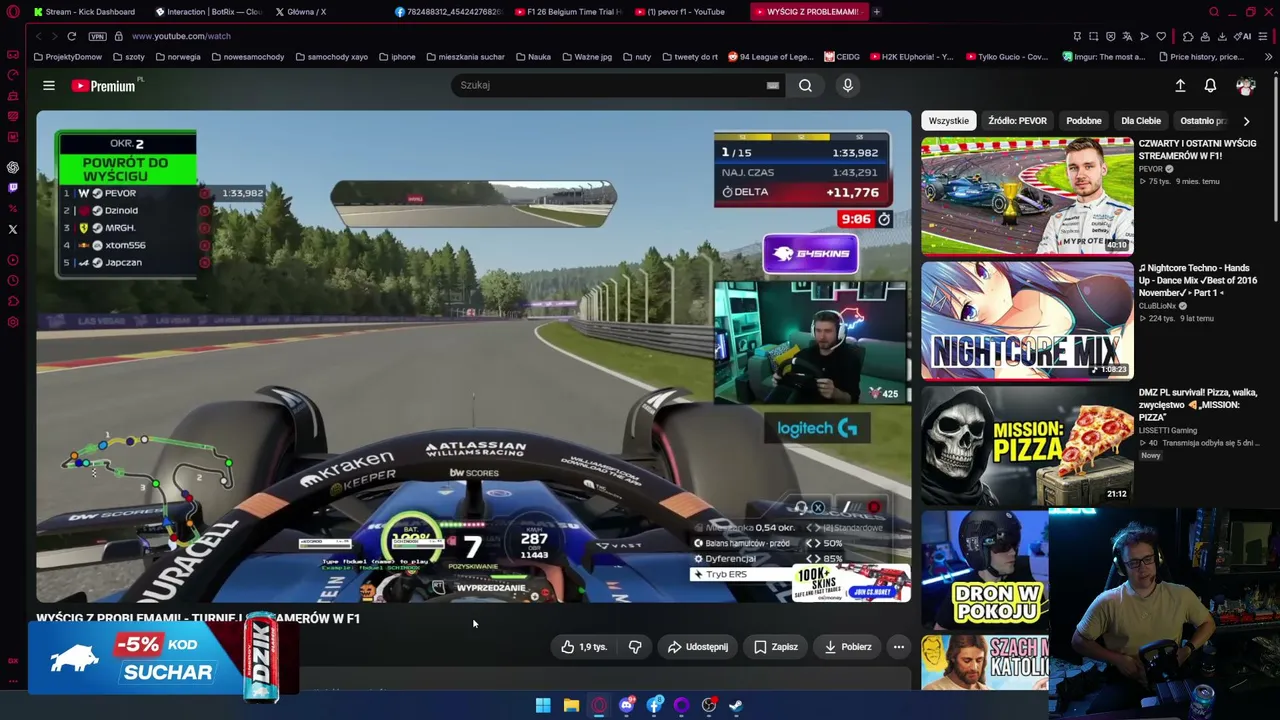The height and width of the screenshot is (720, 1280).
Task: Select the Podobne filter chip
Action: (x=1084, y=121)
